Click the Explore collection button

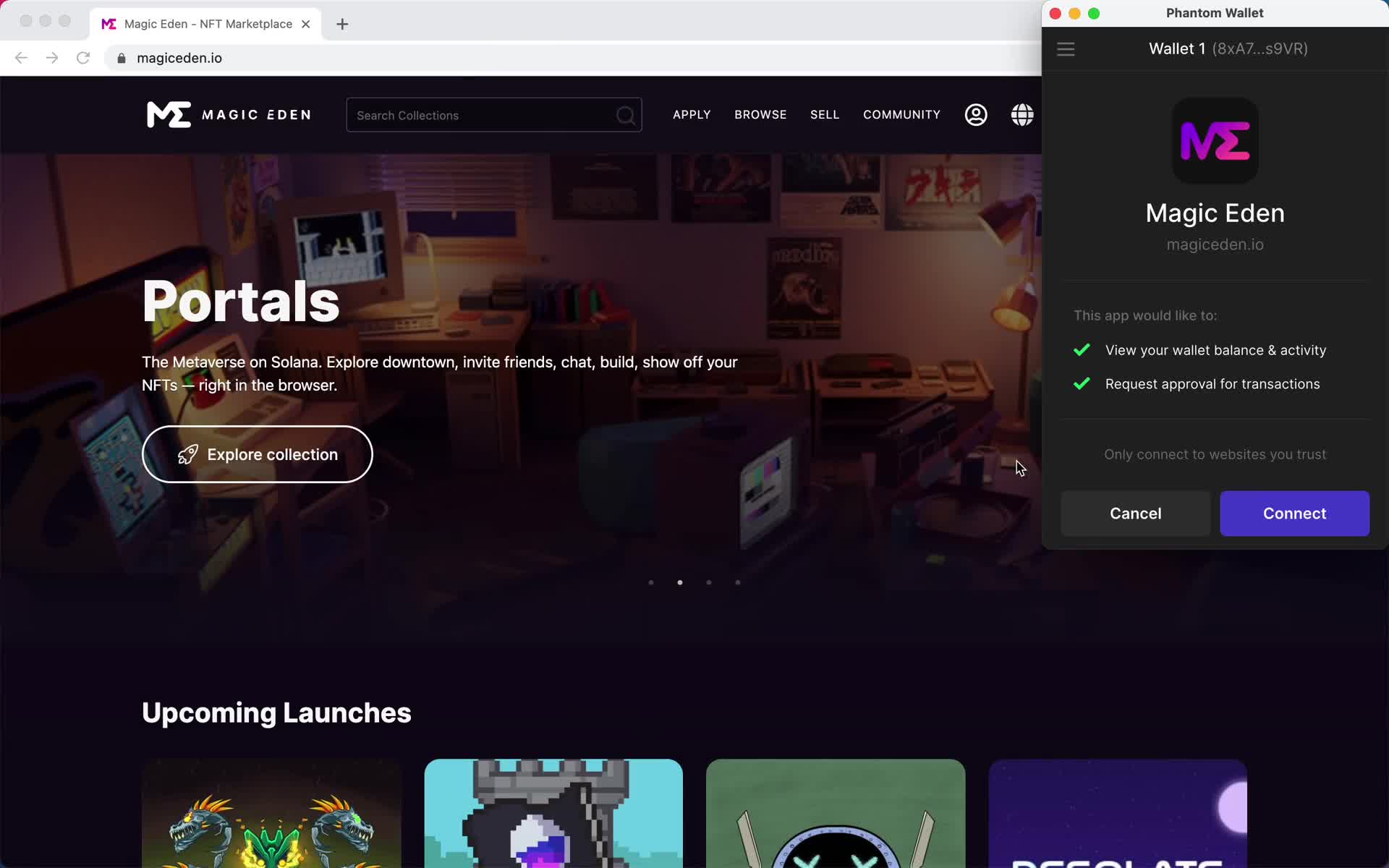coord(257,454)
